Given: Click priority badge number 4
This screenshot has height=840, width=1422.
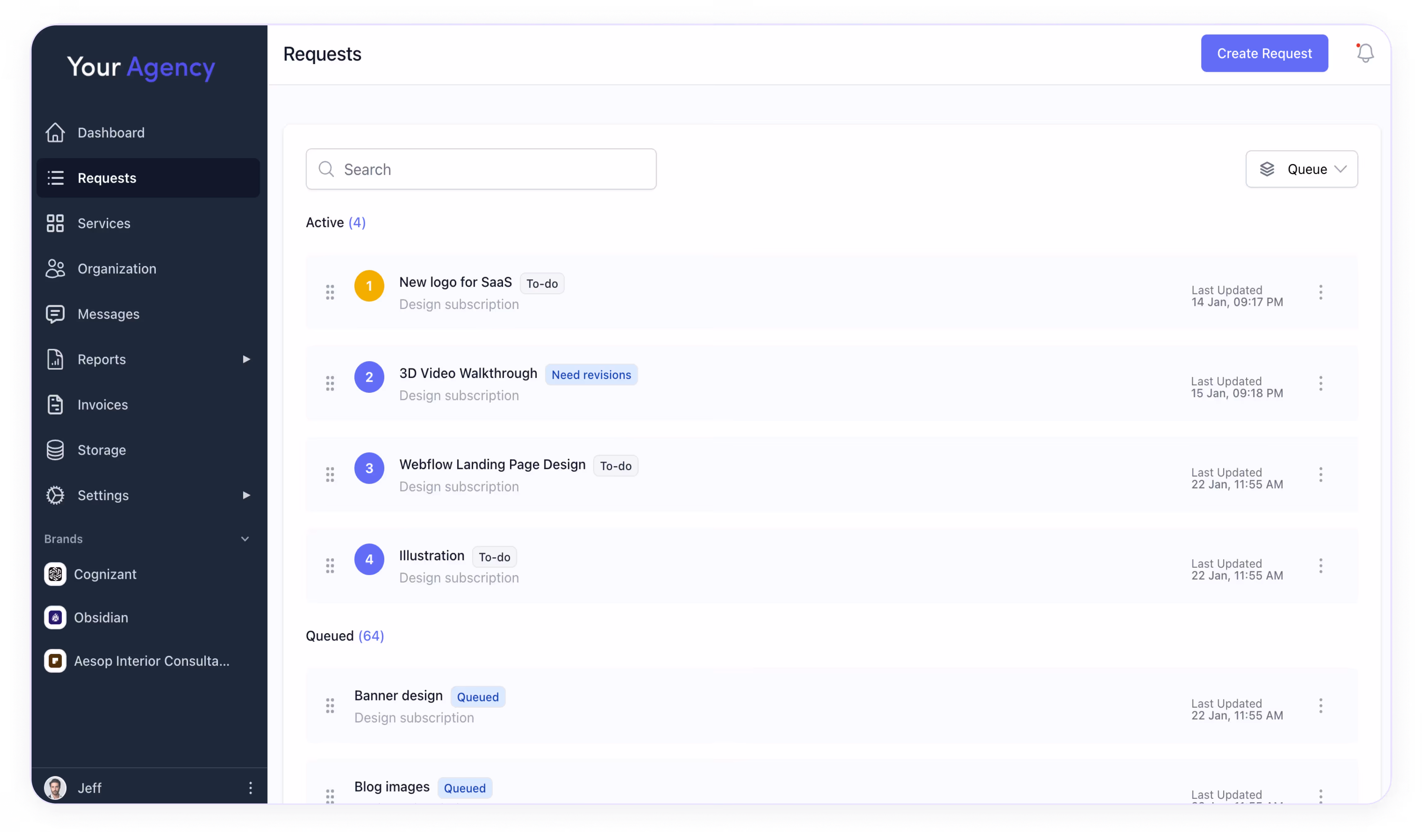Looking at the screenshot, I should [x=369, y=559].
